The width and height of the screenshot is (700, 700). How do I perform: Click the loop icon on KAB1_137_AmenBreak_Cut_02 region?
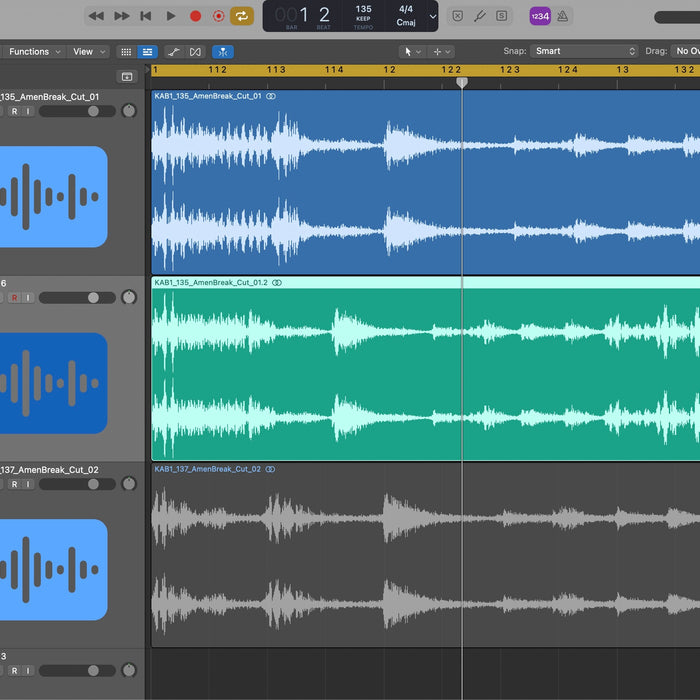tap(270, 469)
